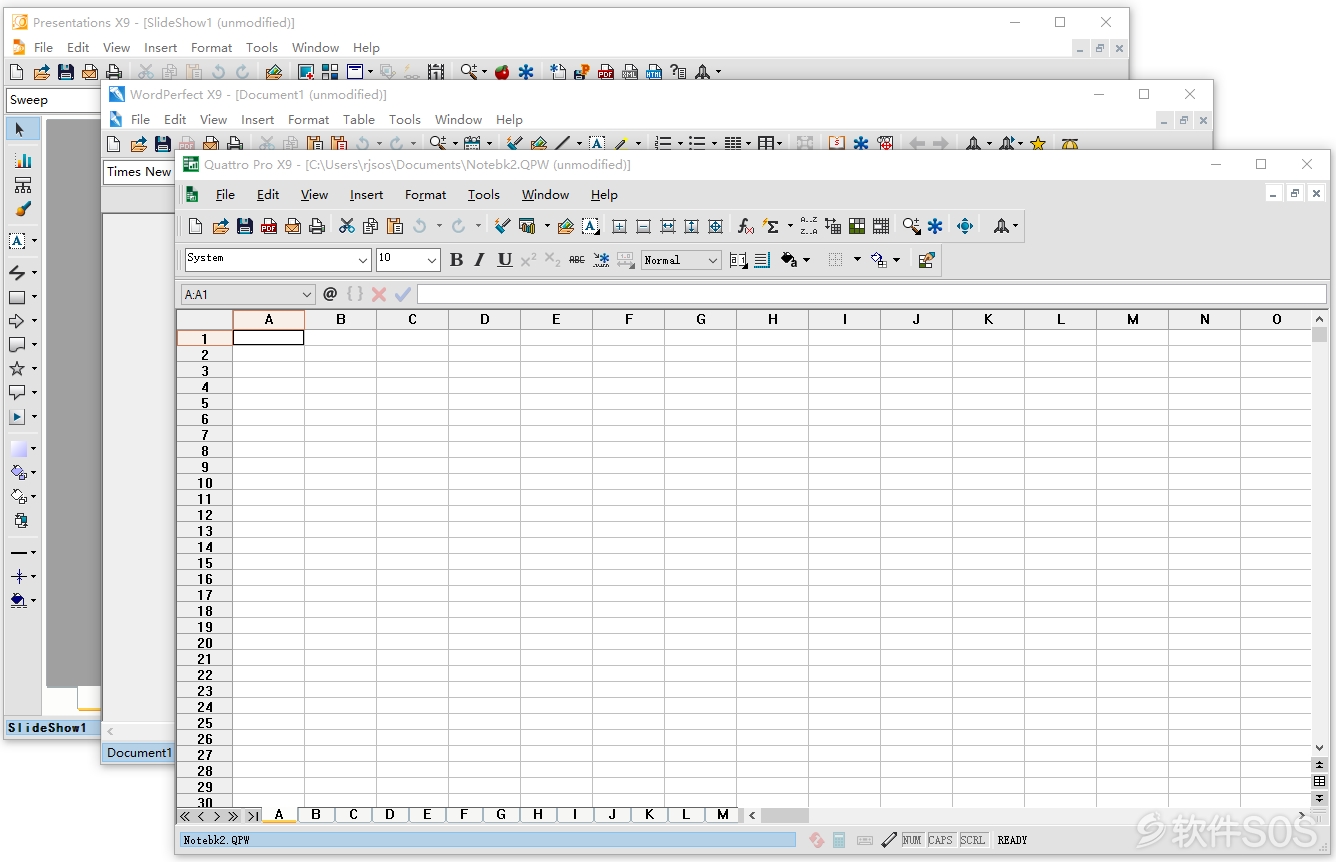Open the font size 10 dropdown
1336x862 pixels.
(432, 260)
